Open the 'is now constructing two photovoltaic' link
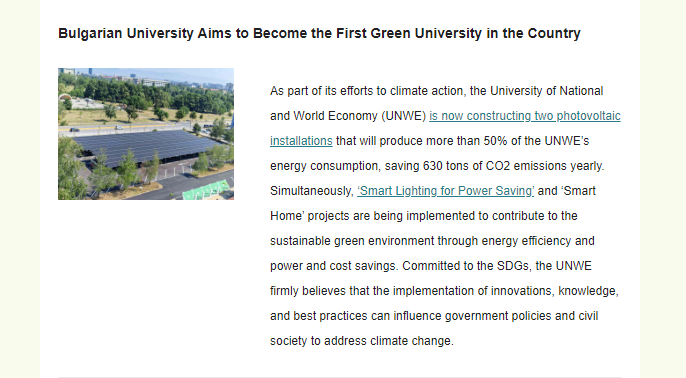The height and width of the screenshot is (378, 686). pos(525,116)
